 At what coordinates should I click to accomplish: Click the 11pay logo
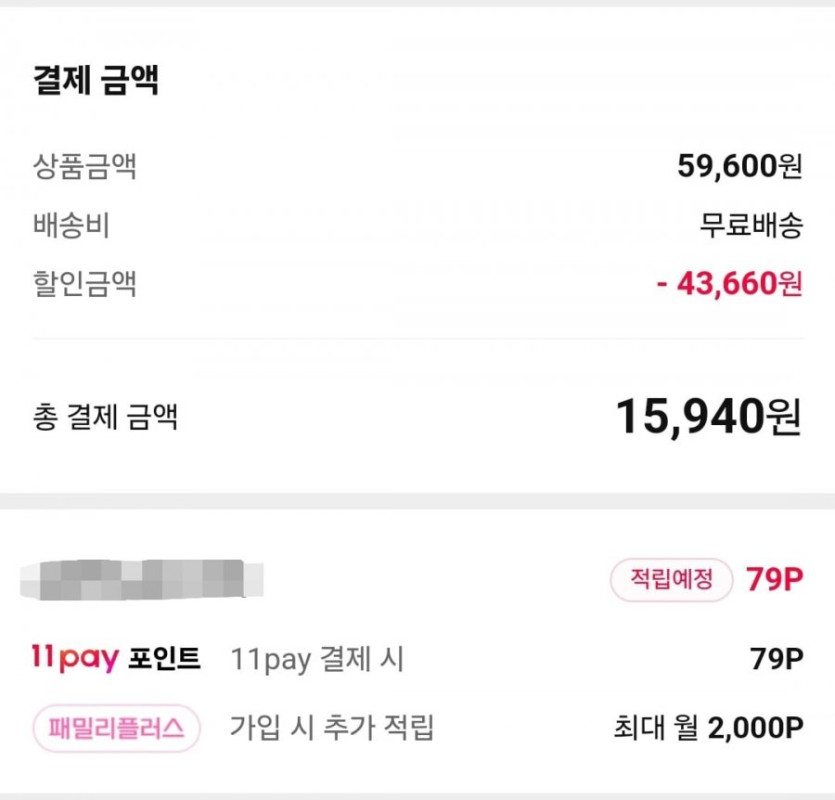(75, 659)
